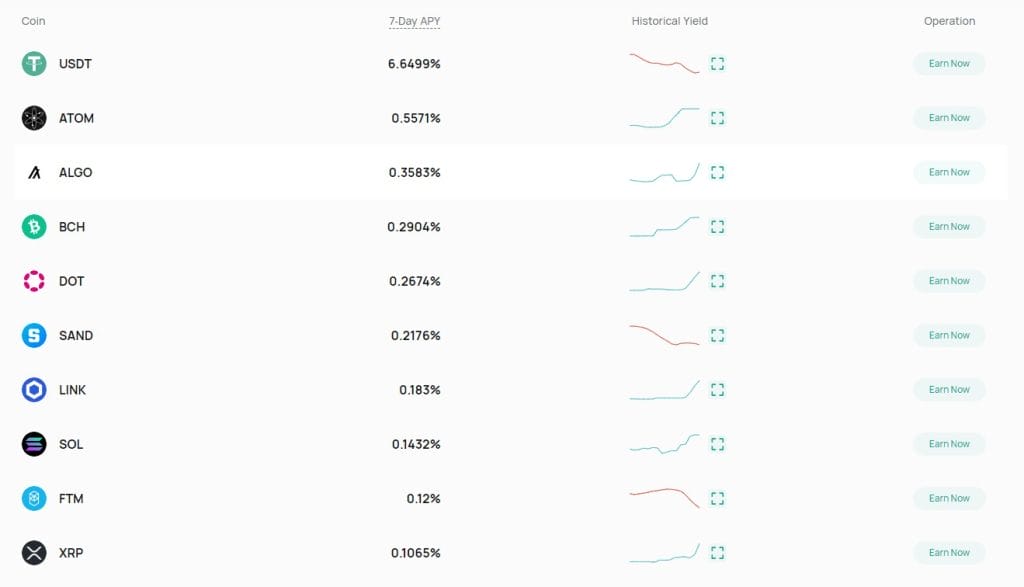Select the ALGO Algorand logo
1024x587 pixels.
click(x=35, y=172)
